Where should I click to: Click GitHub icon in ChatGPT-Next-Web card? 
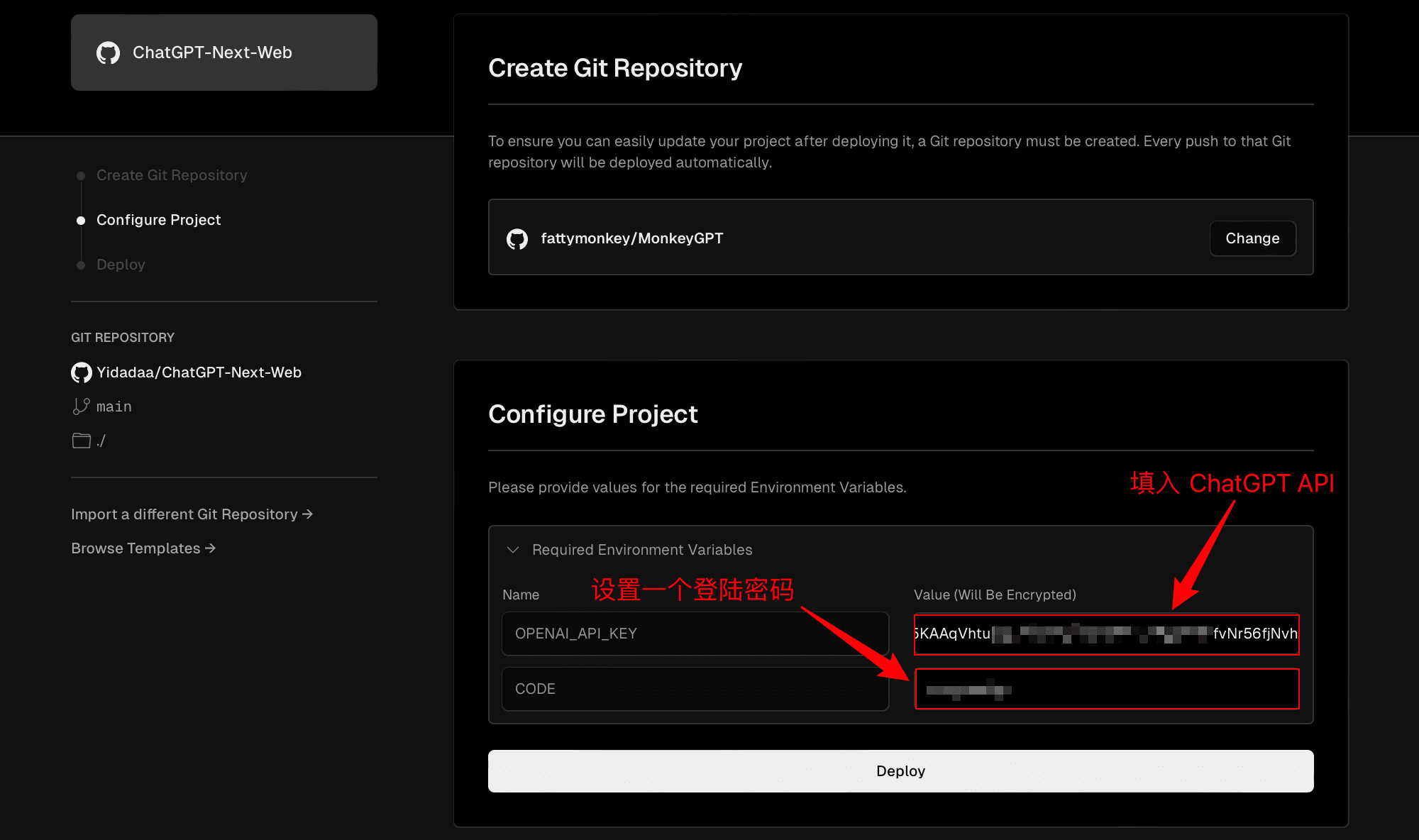pos(108,52)
